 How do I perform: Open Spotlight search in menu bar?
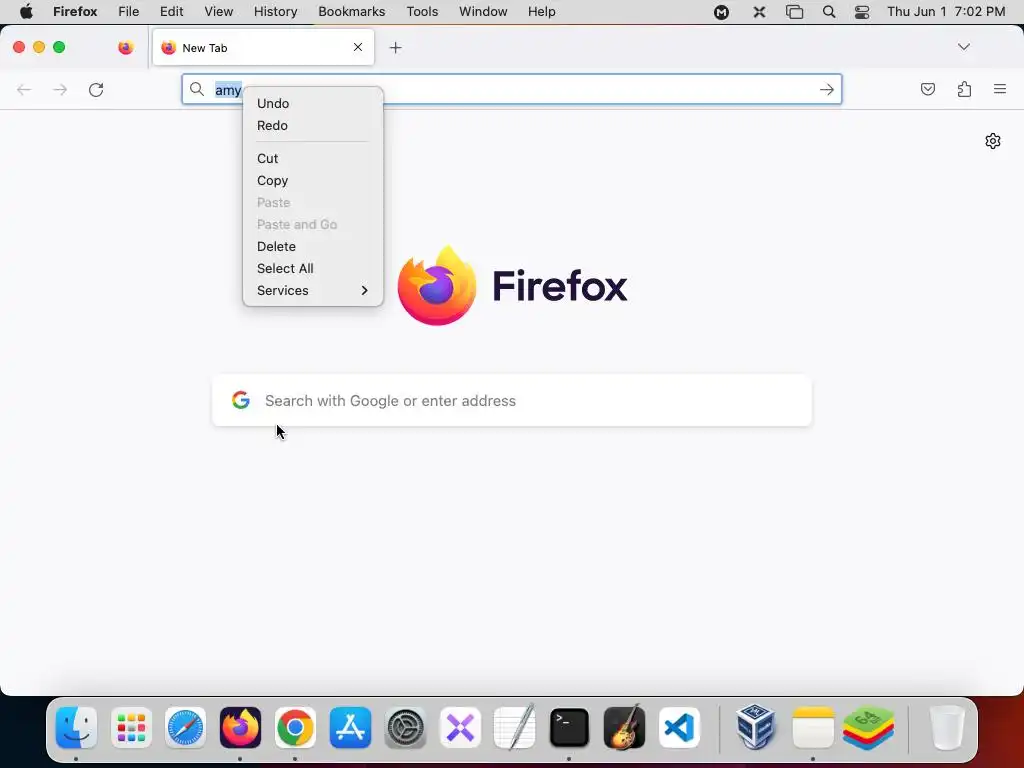(x=829, y=12)
